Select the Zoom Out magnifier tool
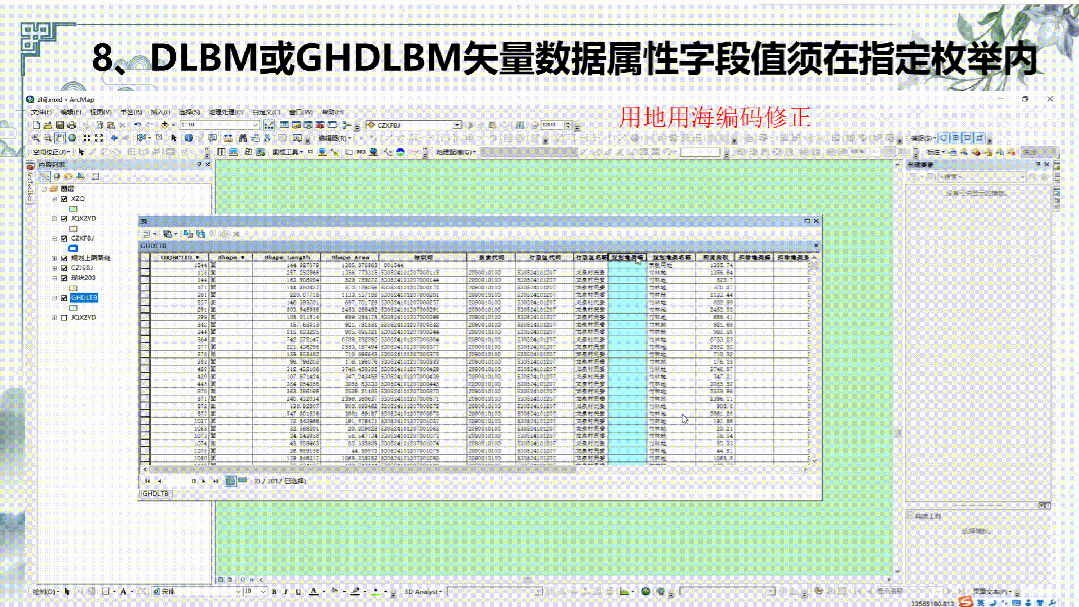 [x=47, y=138]
